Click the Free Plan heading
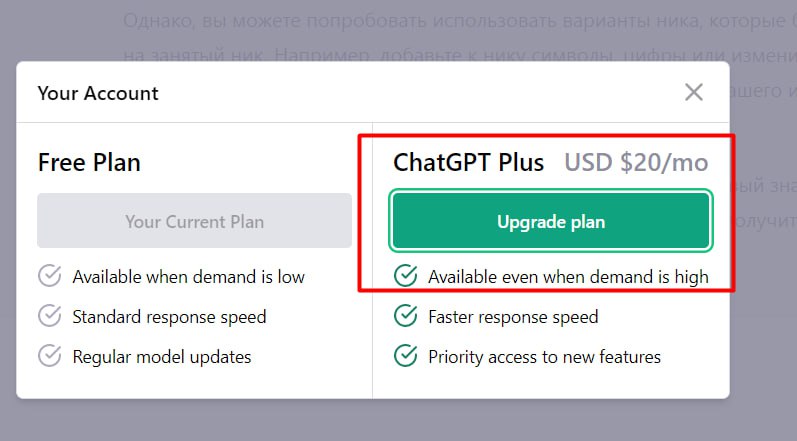This screenshot has height=441, width=797. (x=89, y=162)
